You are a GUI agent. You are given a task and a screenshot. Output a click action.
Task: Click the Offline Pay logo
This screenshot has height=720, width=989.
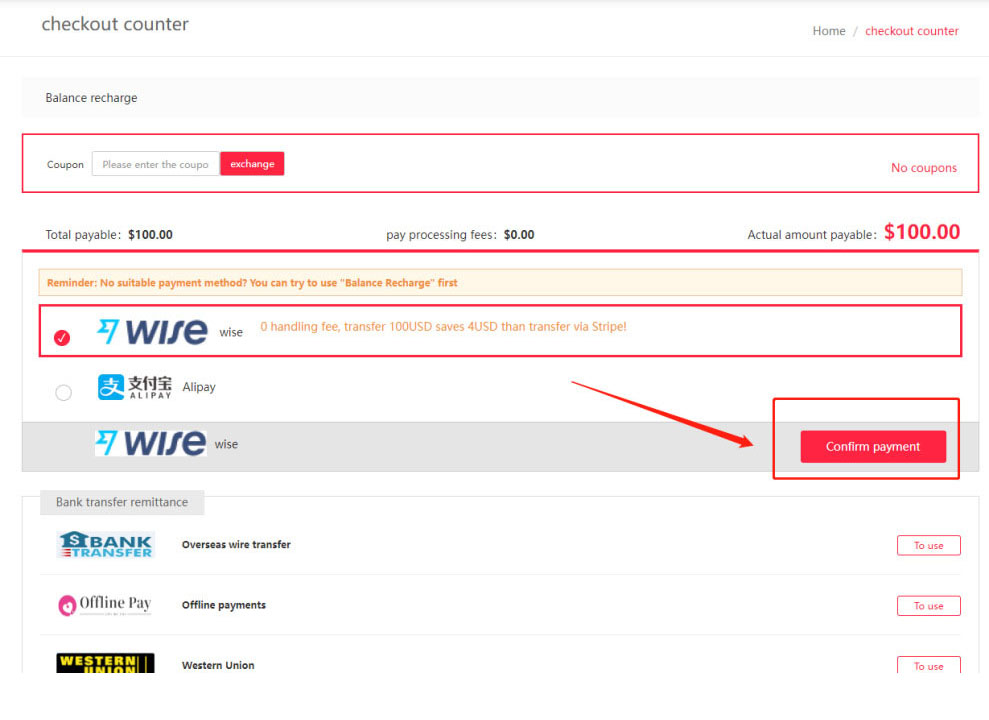pos(105,605)
